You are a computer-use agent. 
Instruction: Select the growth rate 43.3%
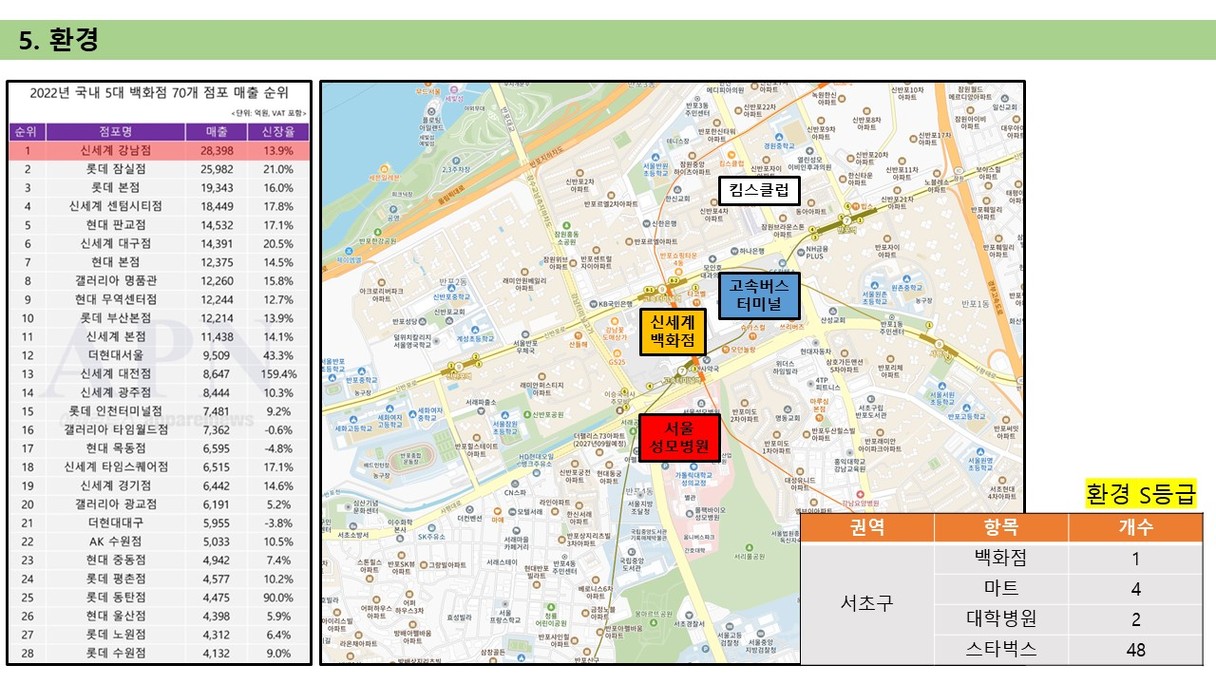(277, 355)
